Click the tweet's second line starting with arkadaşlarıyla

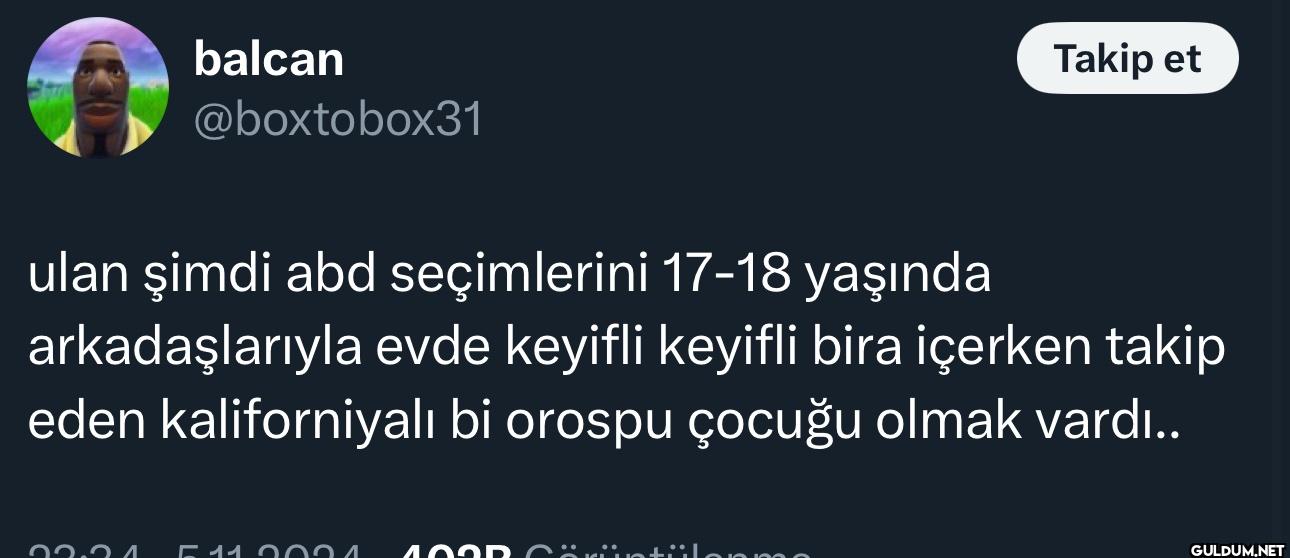click(626, 349)
